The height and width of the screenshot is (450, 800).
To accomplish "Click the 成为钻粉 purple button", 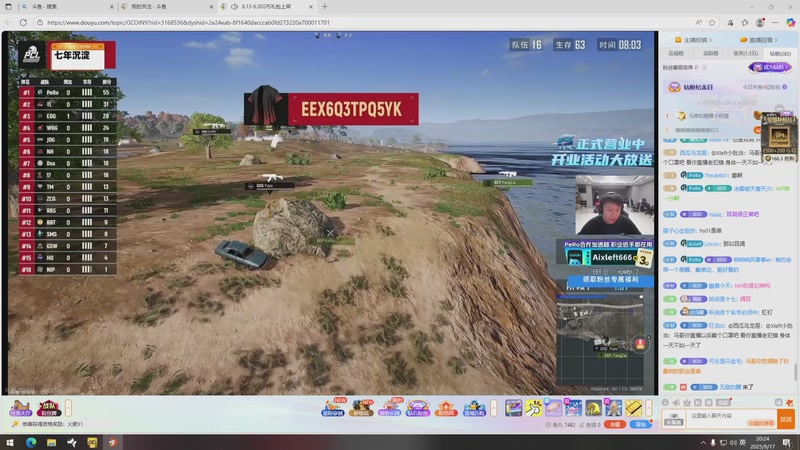I will [770, 67].
